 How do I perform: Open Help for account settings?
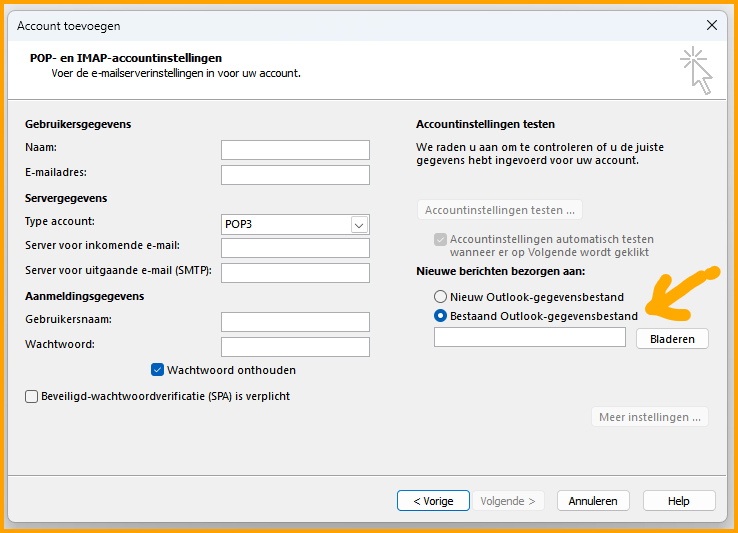(679, 501)
